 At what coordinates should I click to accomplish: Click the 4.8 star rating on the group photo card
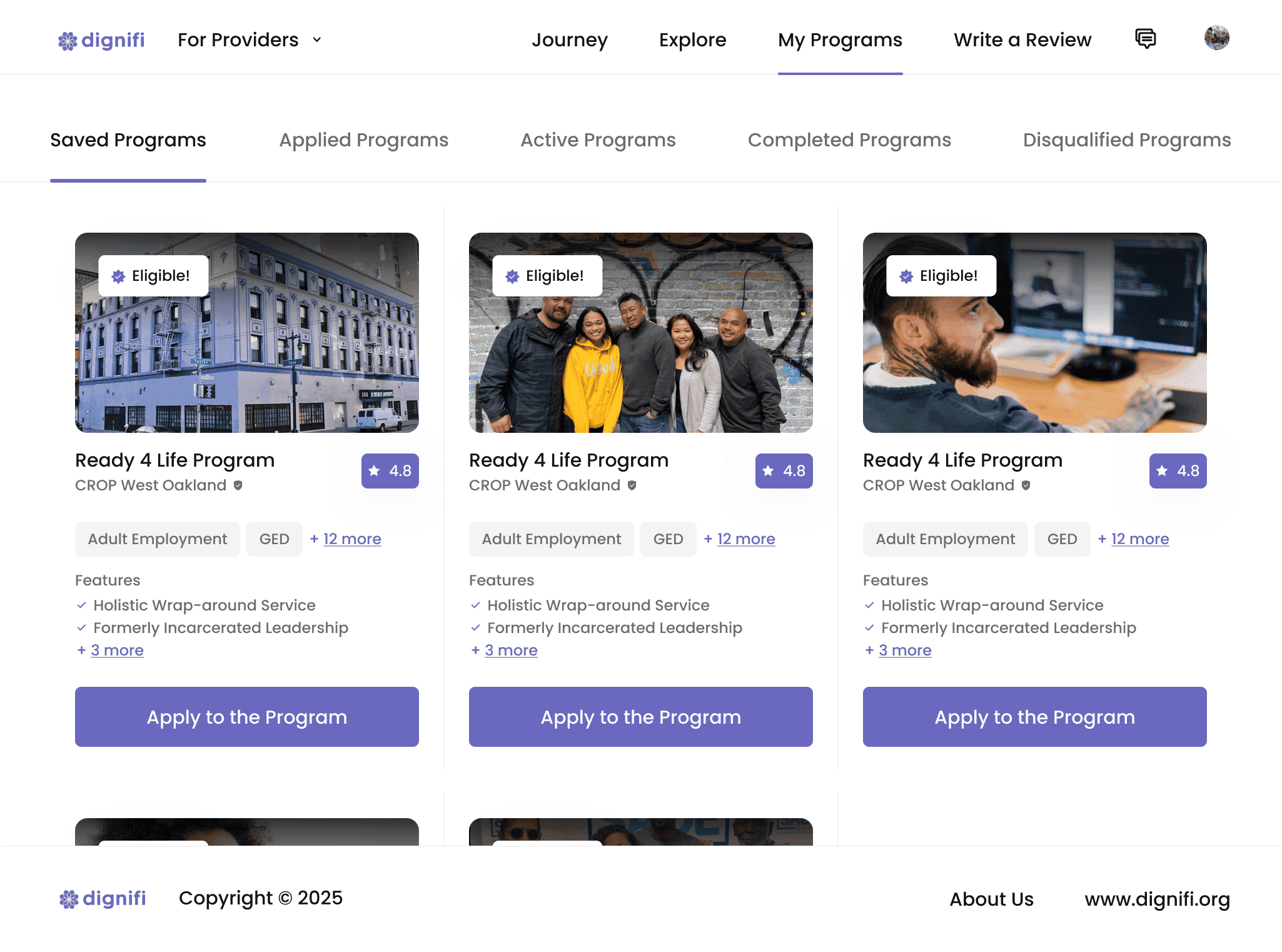point(784,471)
